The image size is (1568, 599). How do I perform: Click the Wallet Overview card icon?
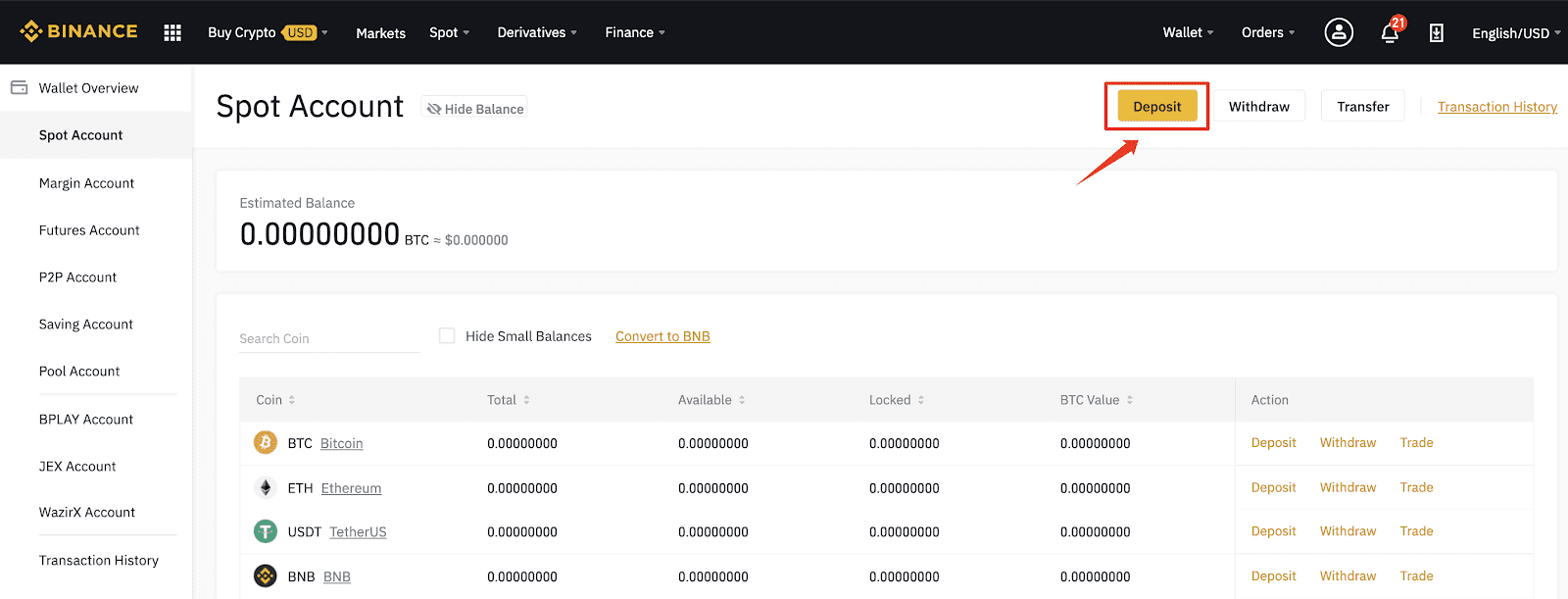[x=19, y=87]
